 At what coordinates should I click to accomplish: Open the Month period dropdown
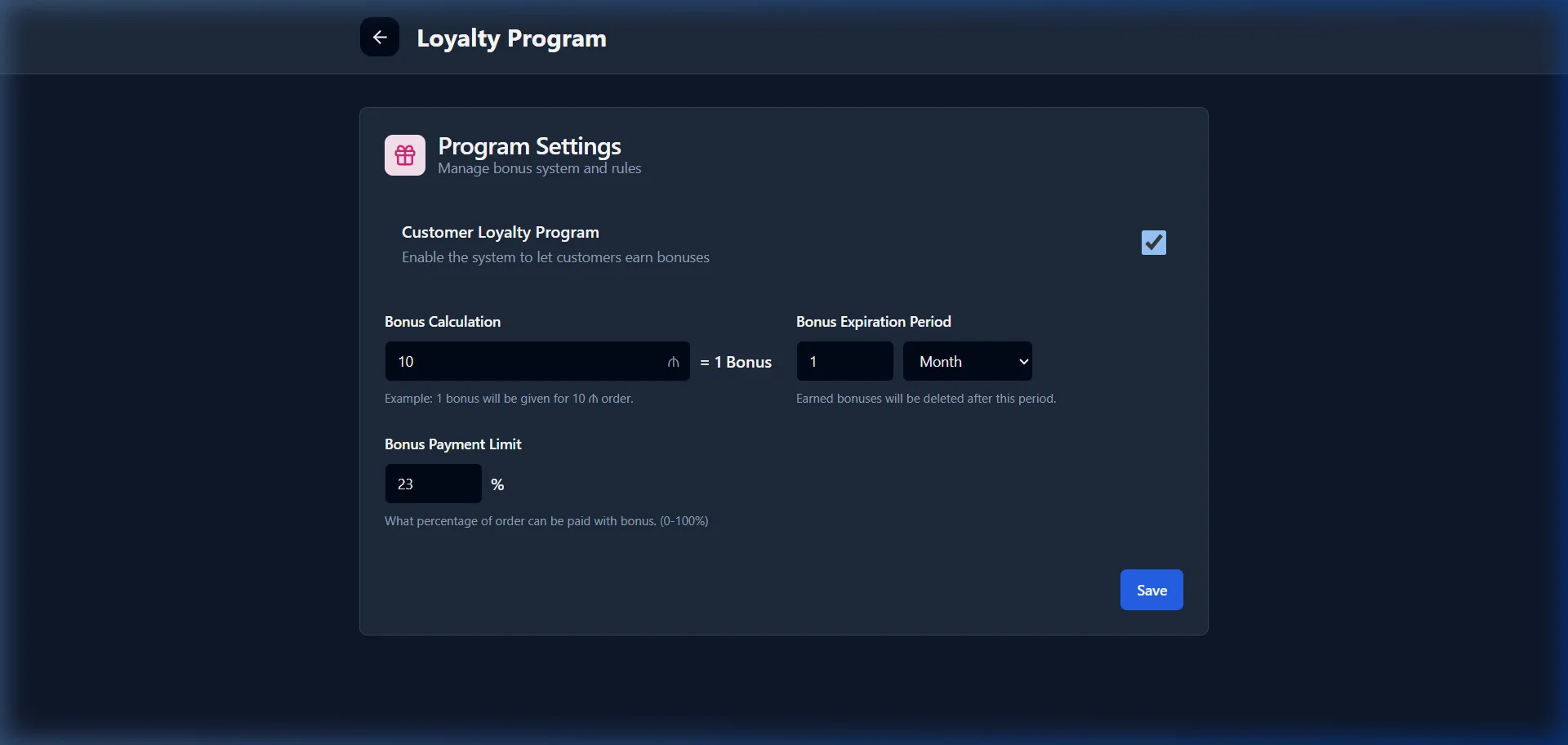[x=968, y=361]
